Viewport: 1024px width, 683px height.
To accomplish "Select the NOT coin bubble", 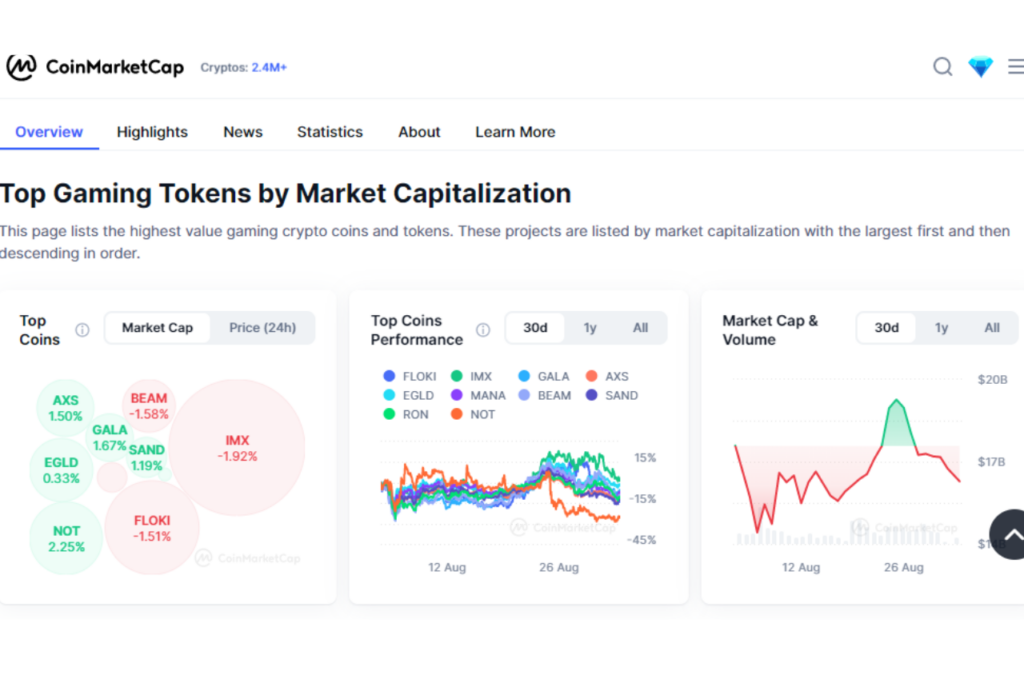I will click(x=66, y=539).
